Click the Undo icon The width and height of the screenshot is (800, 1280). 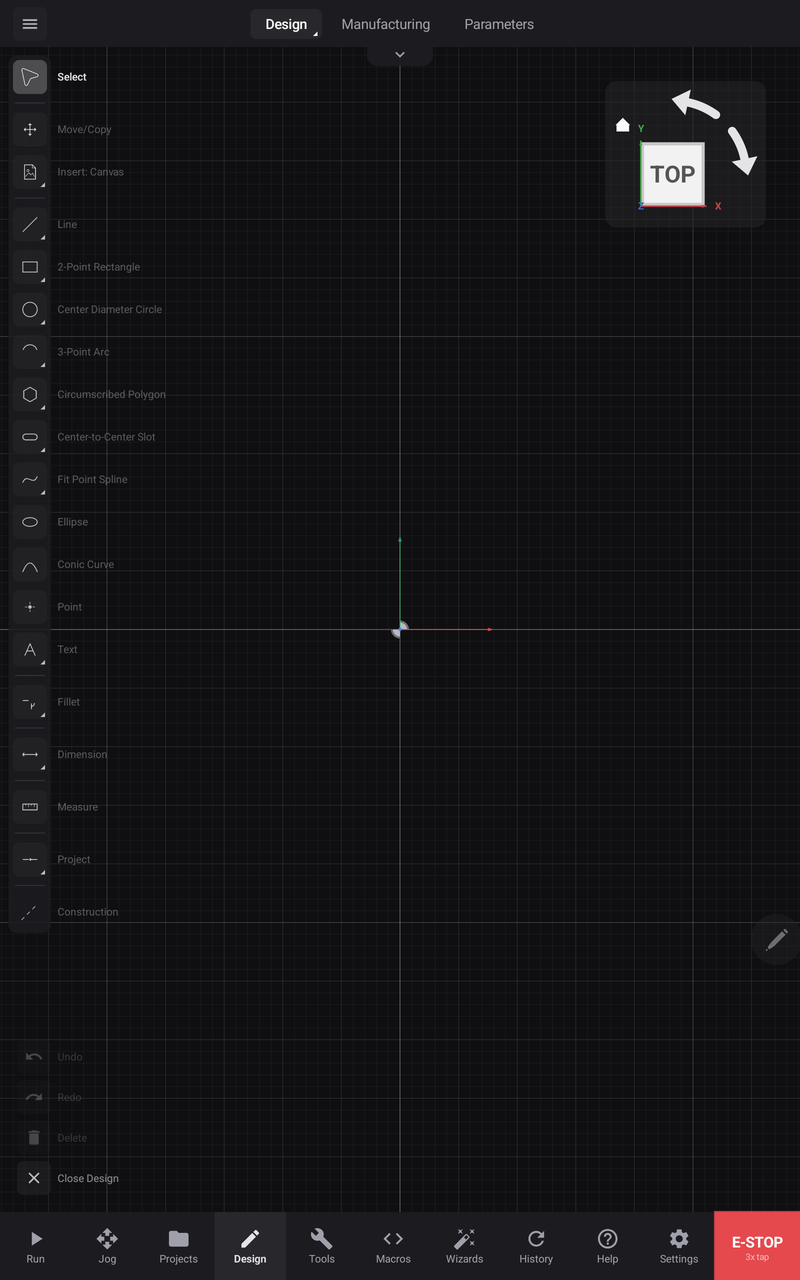click(34, 1057)
